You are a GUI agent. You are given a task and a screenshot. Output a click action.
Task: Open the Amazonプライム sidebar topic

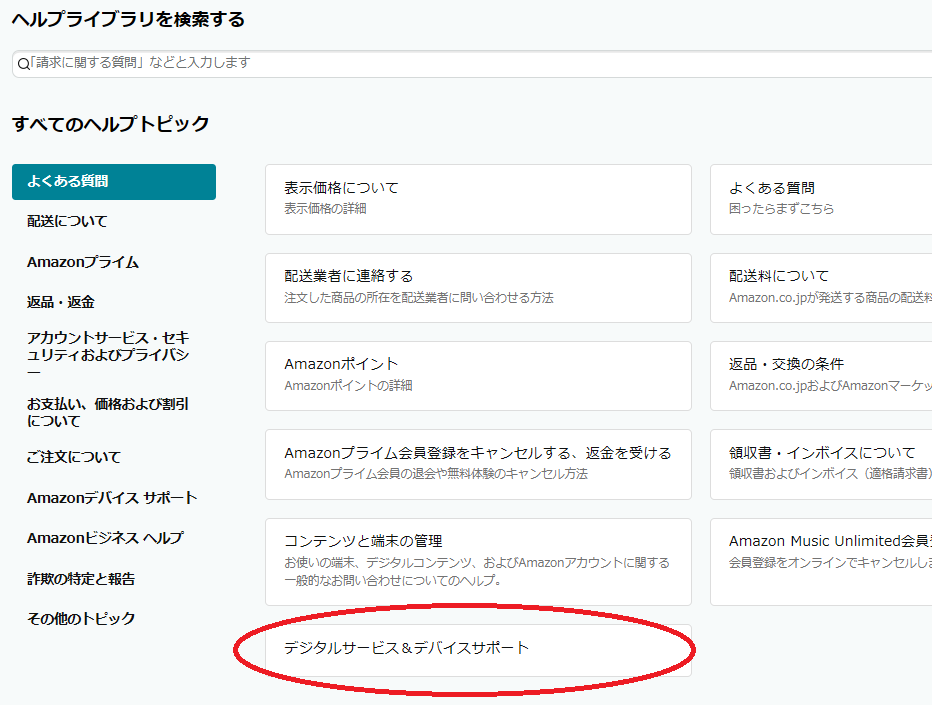(x=83, y=262)
